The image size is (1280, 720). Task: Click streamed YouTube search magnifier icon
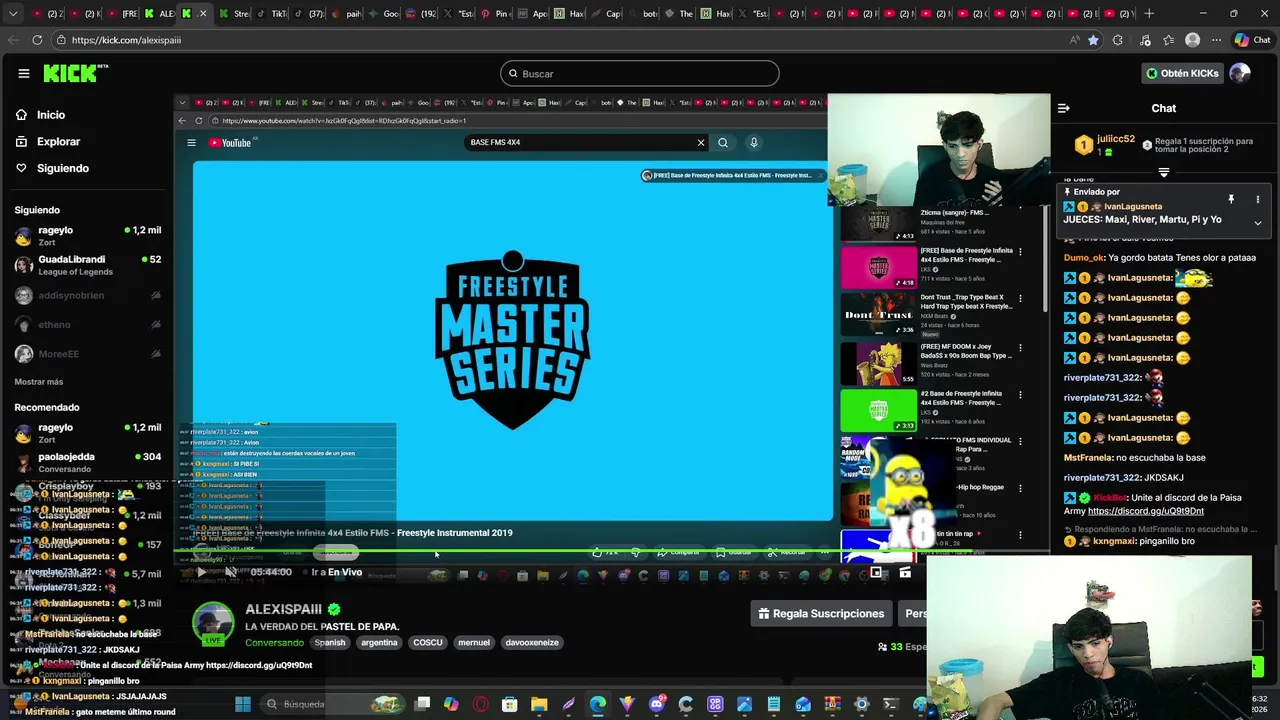click(723, 142)
